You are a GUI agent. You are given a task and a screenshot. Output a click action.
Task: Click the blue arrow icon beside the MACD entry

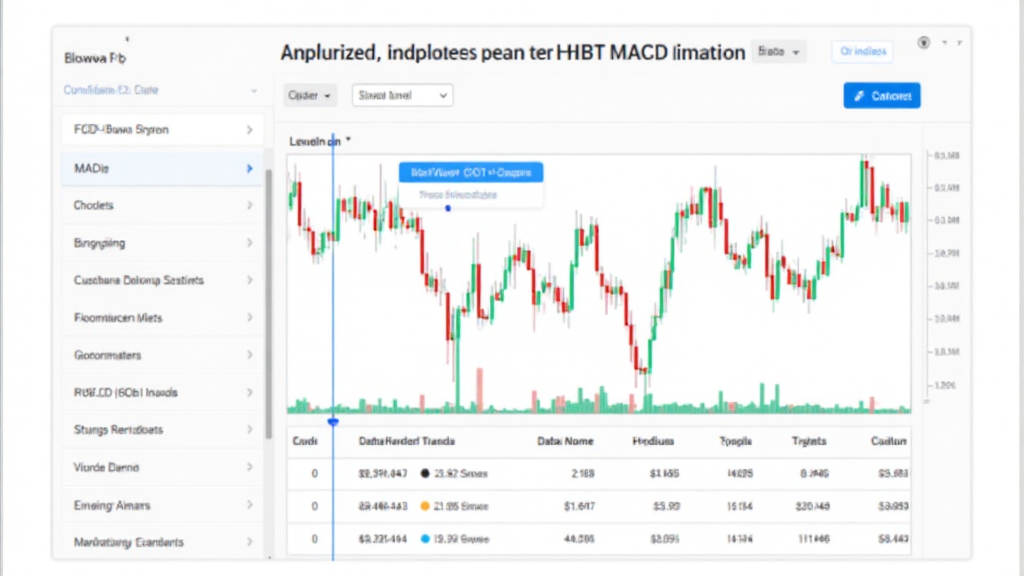pos(249,169)
